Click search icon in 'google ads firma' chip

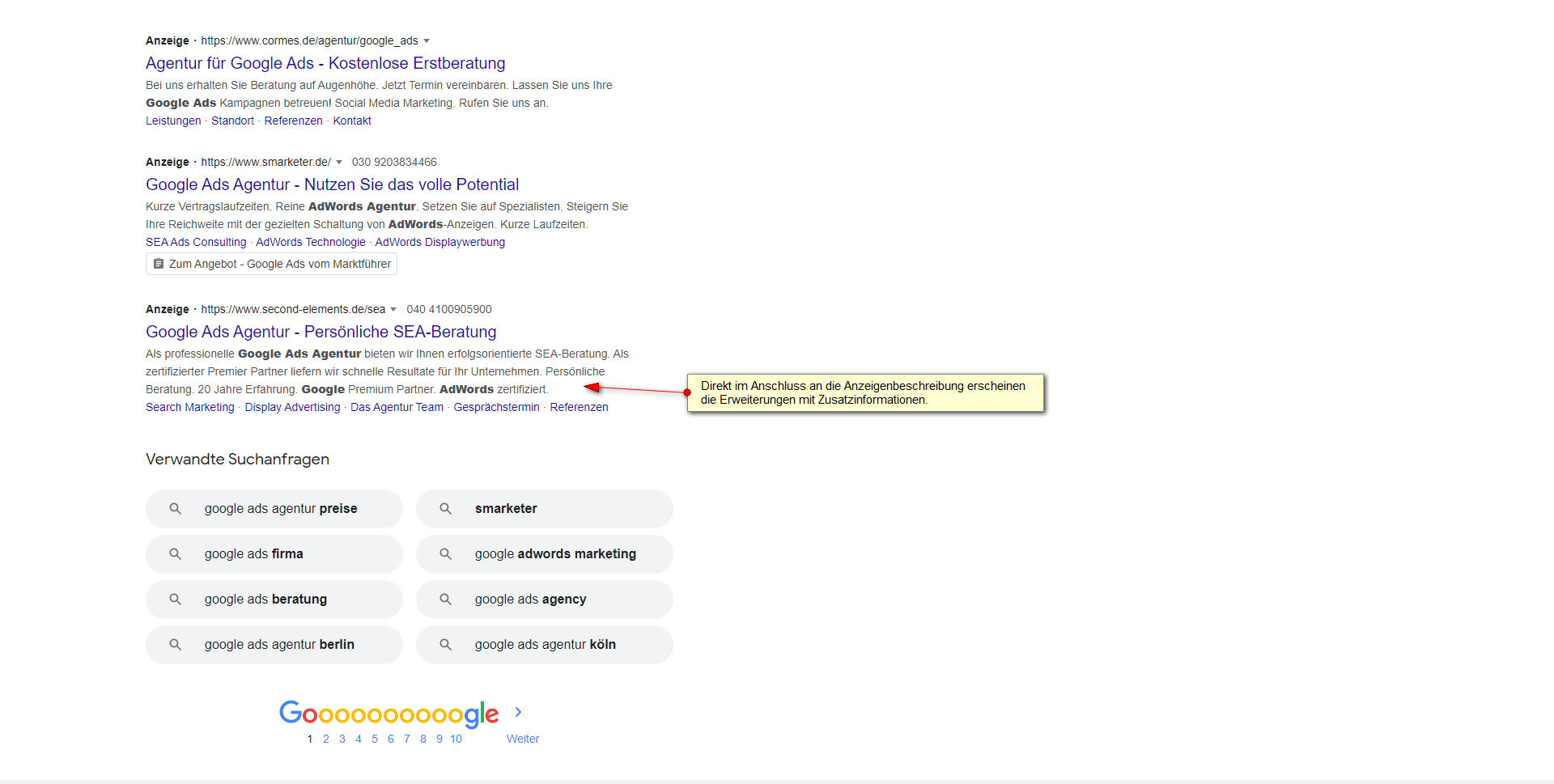click(175, 554)
